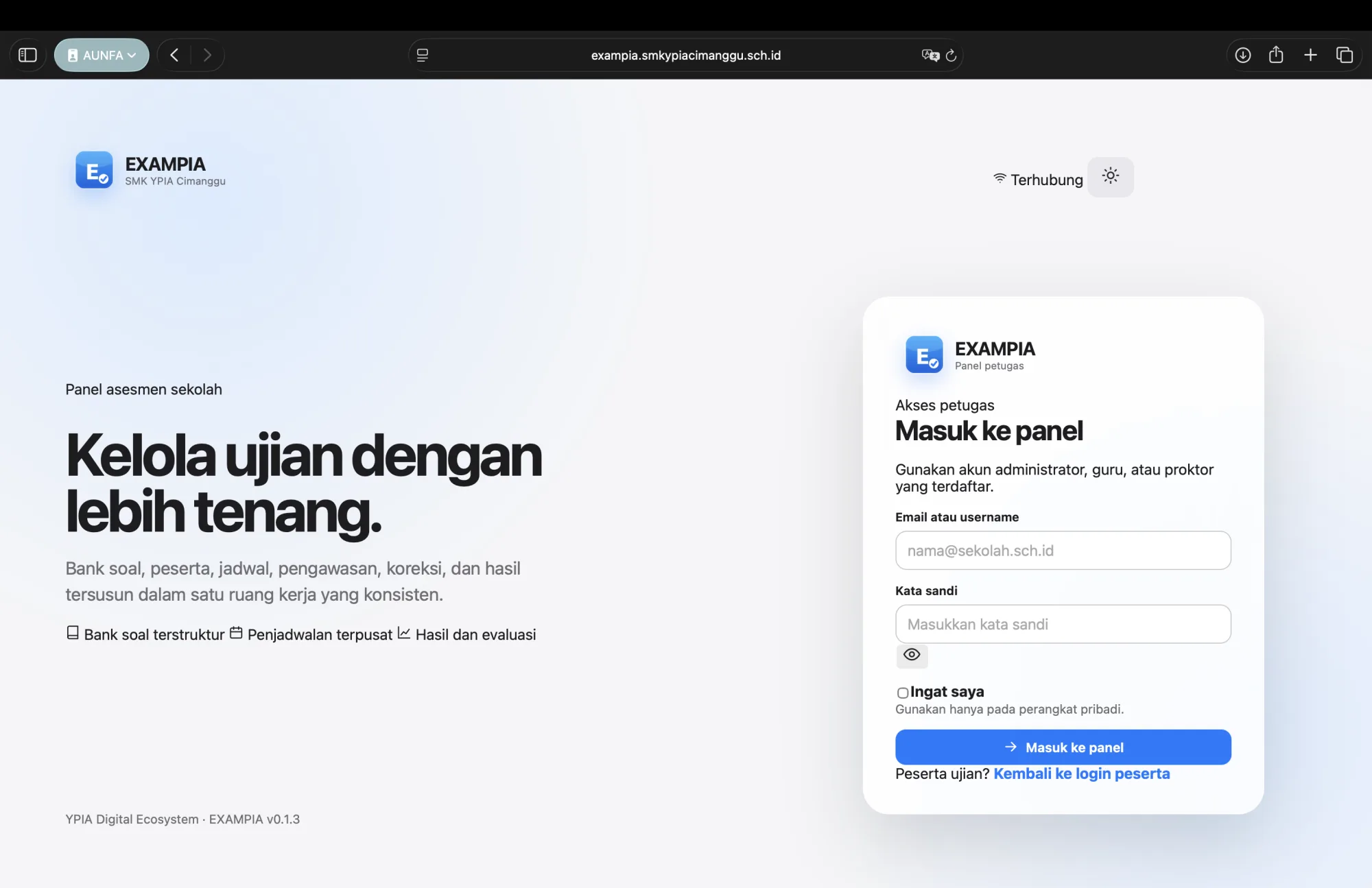Show the tab overview icon
Viewport: 1372px width, 888px height.
1345,55
